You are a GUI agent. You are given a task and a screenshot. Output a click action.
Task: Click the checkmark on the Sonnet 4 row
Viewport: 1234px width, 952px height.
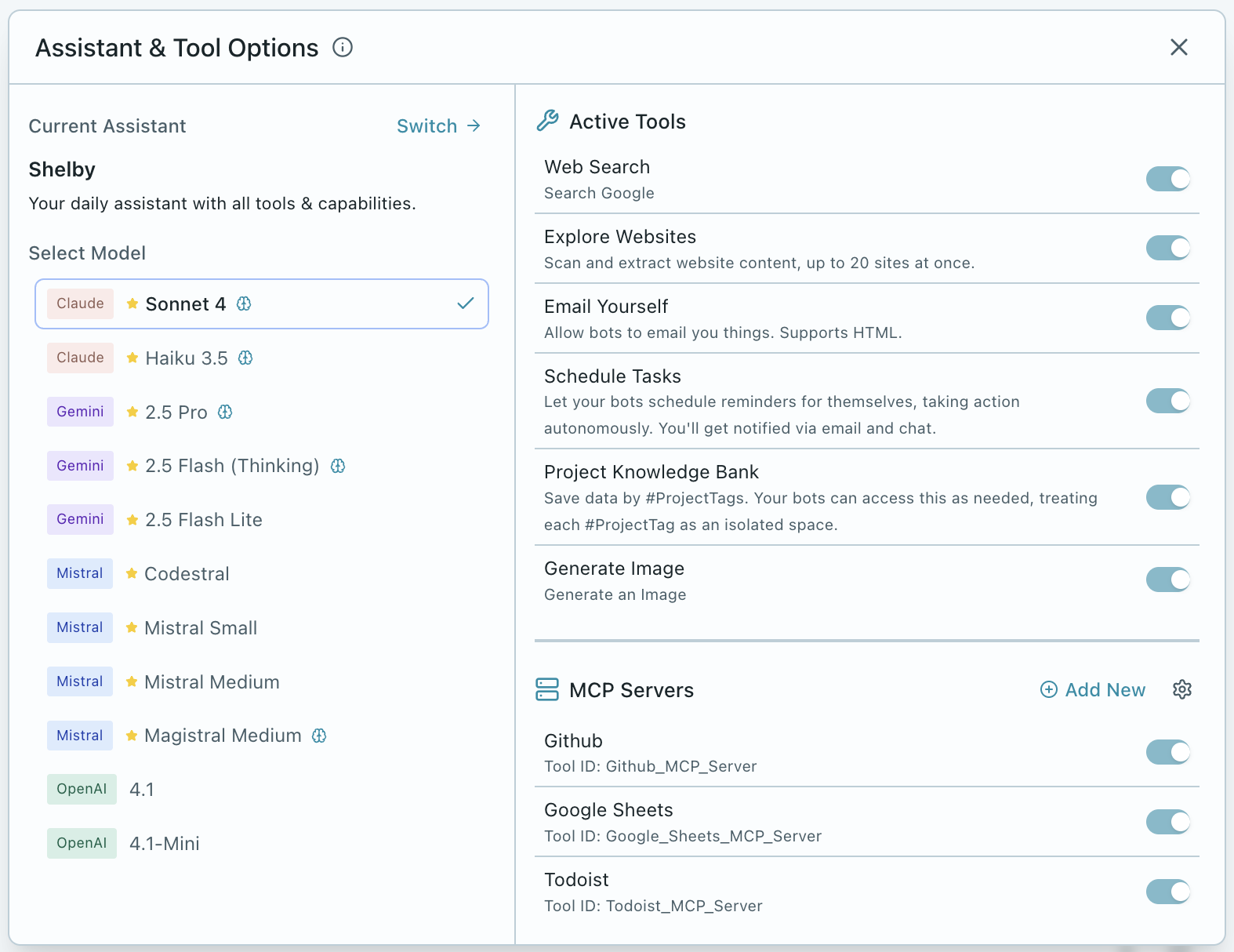(466, 303)
